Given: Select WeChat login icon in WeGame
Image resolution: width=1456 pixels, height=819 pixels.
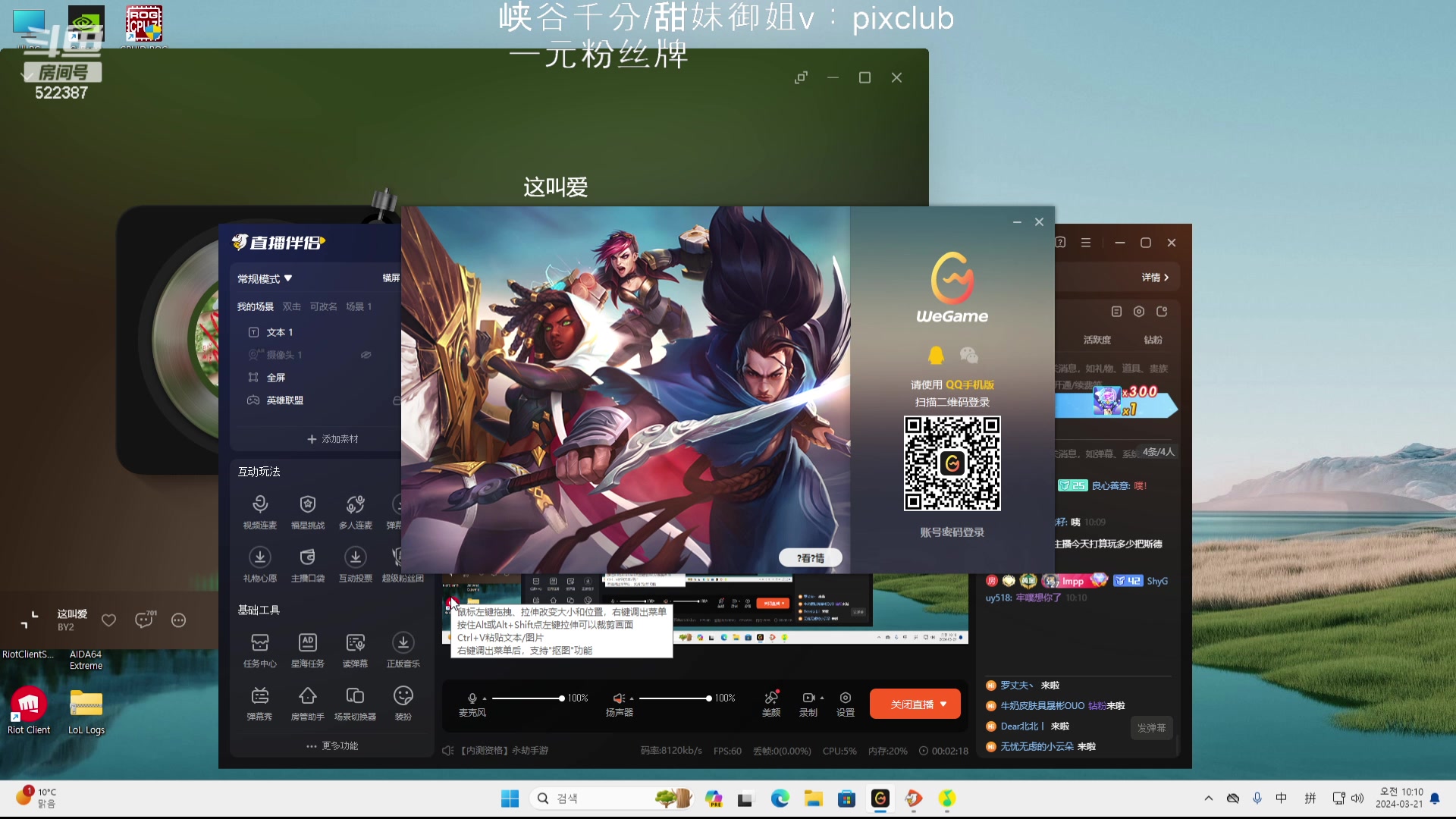Looking at the screenshot, I should tap(968, 355).
